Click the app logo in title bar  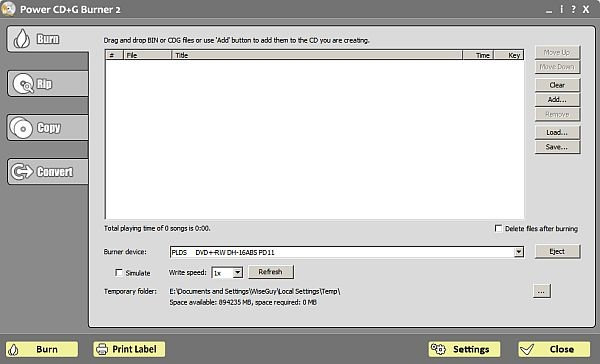[x=8, y=8]
